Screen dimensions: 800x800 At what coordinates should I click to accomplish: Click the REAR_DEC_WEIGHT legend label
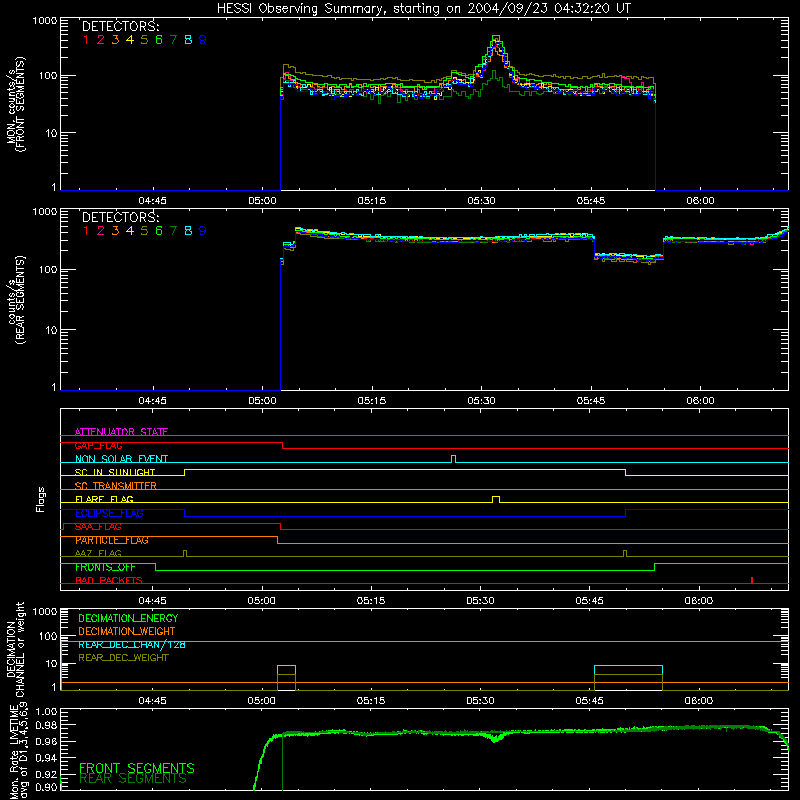click(123, 658)
